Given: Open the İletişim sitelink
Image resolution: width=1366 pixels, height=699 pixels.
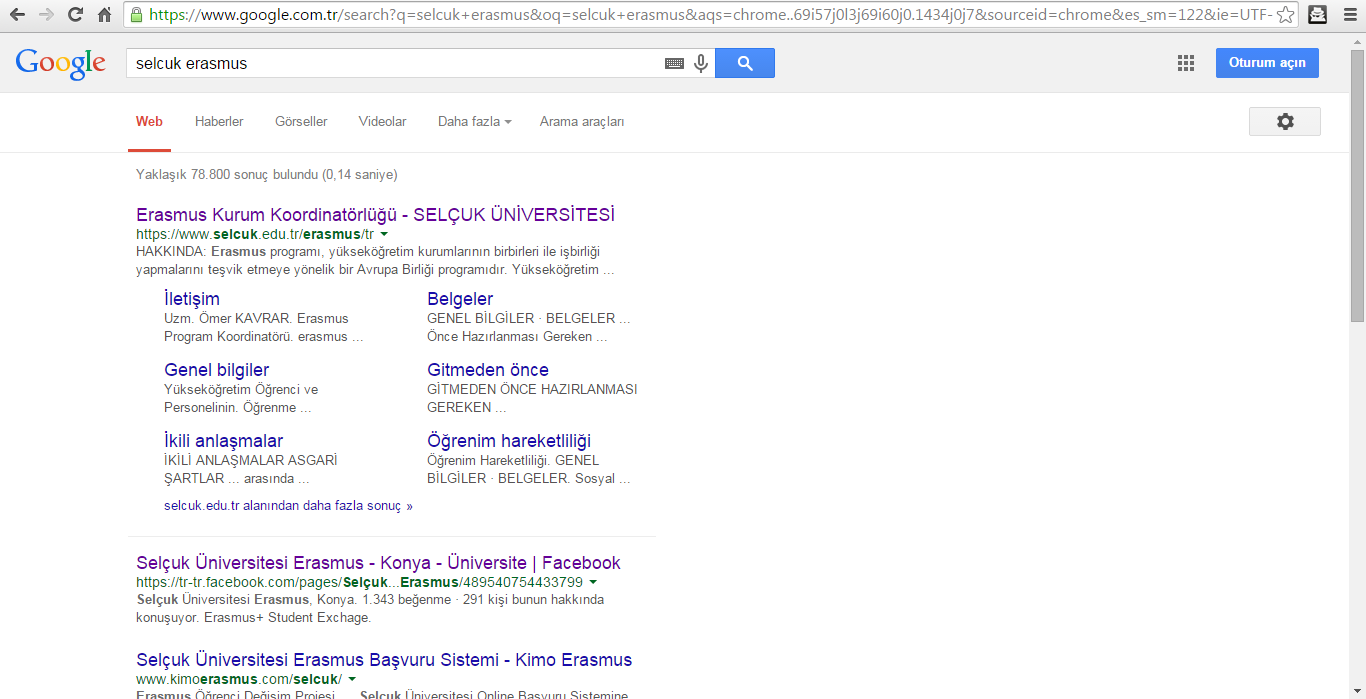Looking at the screenshot, I should point(192,298).
